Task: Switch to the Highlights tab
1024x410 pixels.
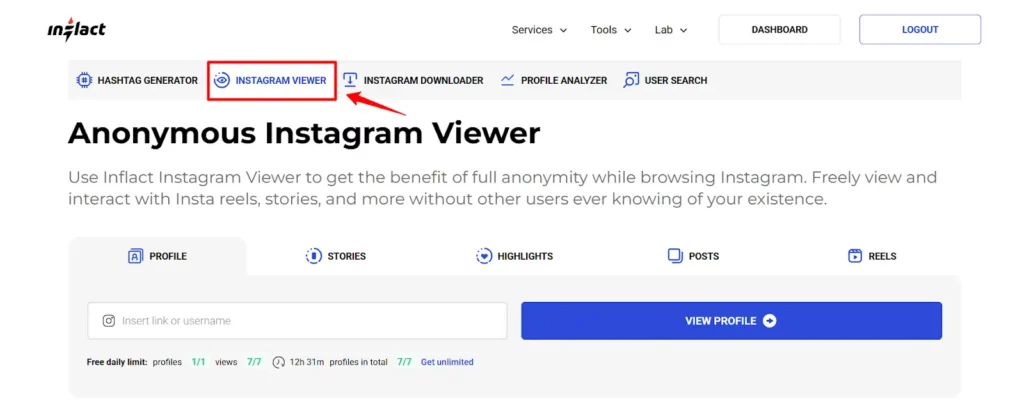Action: pyautogui.click(x=515, y=256)
